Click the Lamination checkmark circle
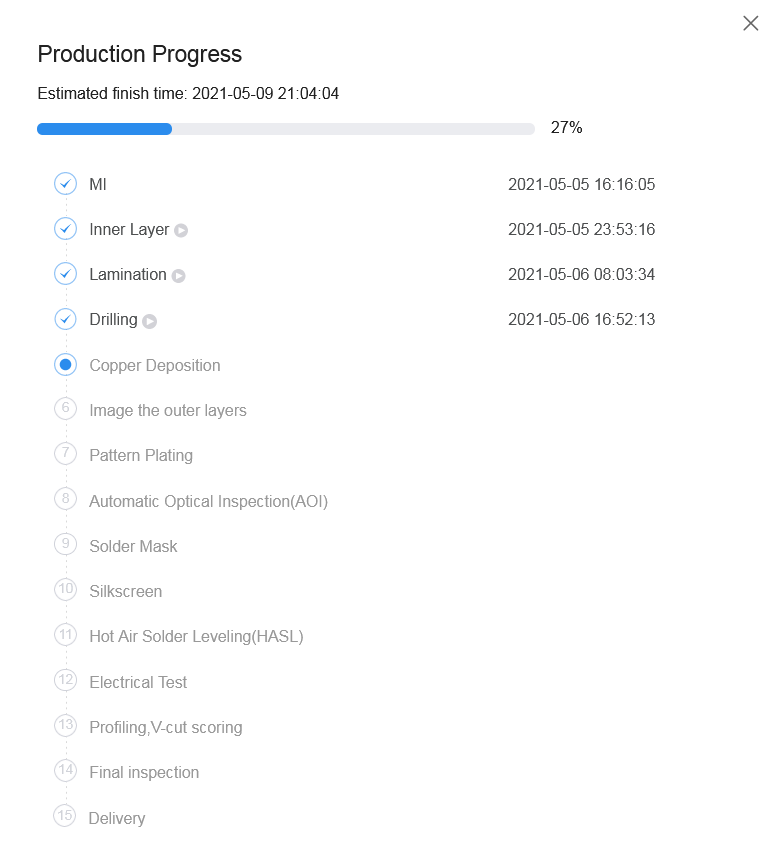 [x=65, y=274]
